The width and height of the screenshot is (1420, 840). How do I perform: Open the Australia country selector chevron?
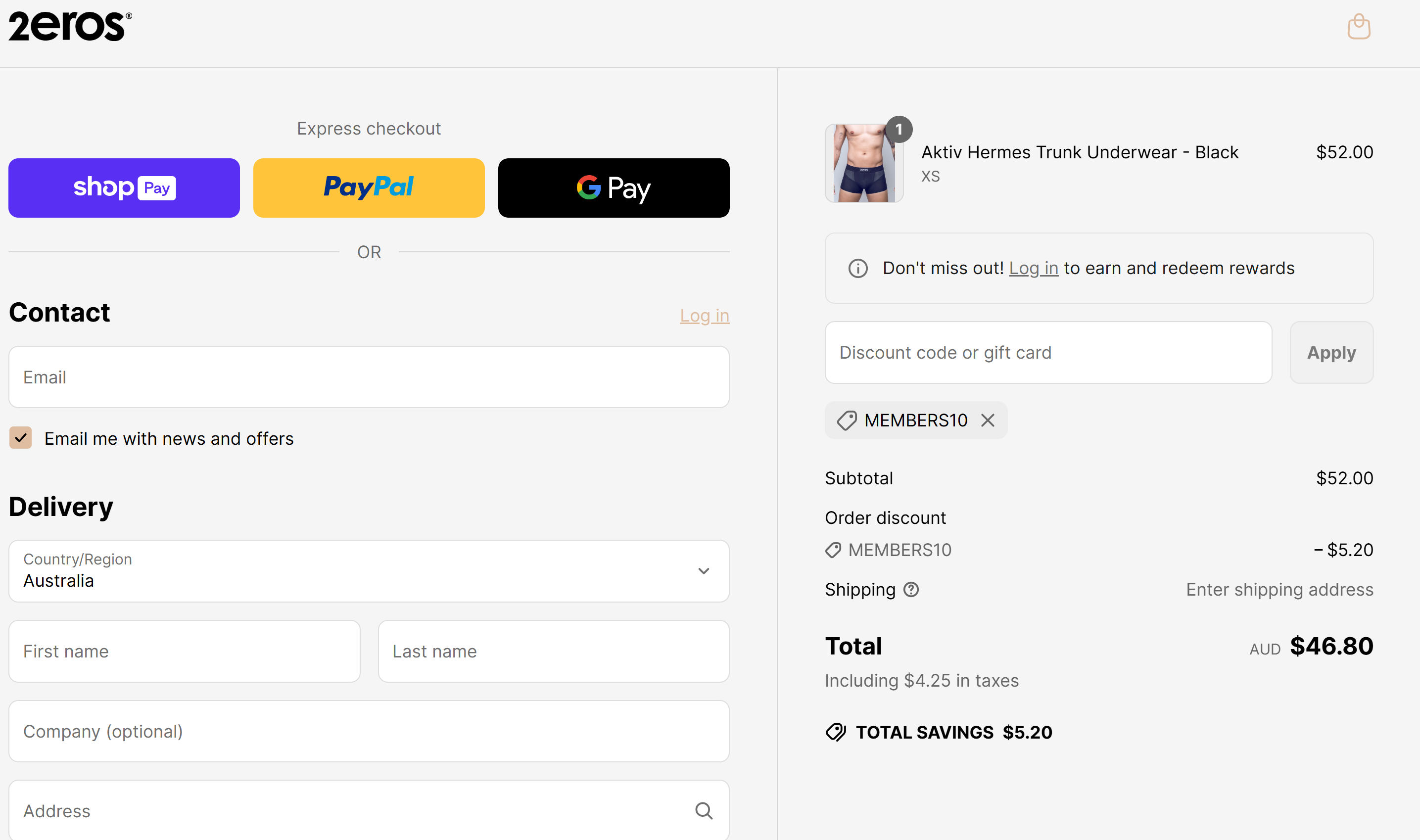tap(704, 570)
